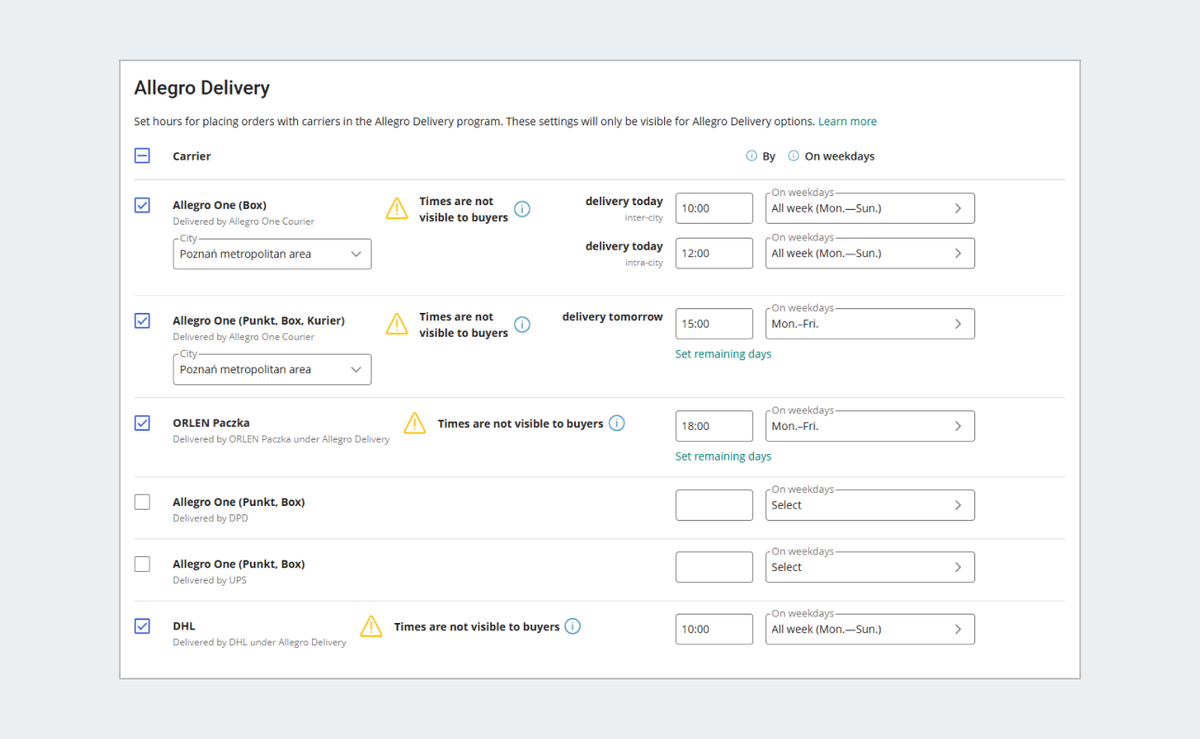This screenshot has width=1200, height=739.
Task: Open the Learn more link
Action: click(847, 121)
